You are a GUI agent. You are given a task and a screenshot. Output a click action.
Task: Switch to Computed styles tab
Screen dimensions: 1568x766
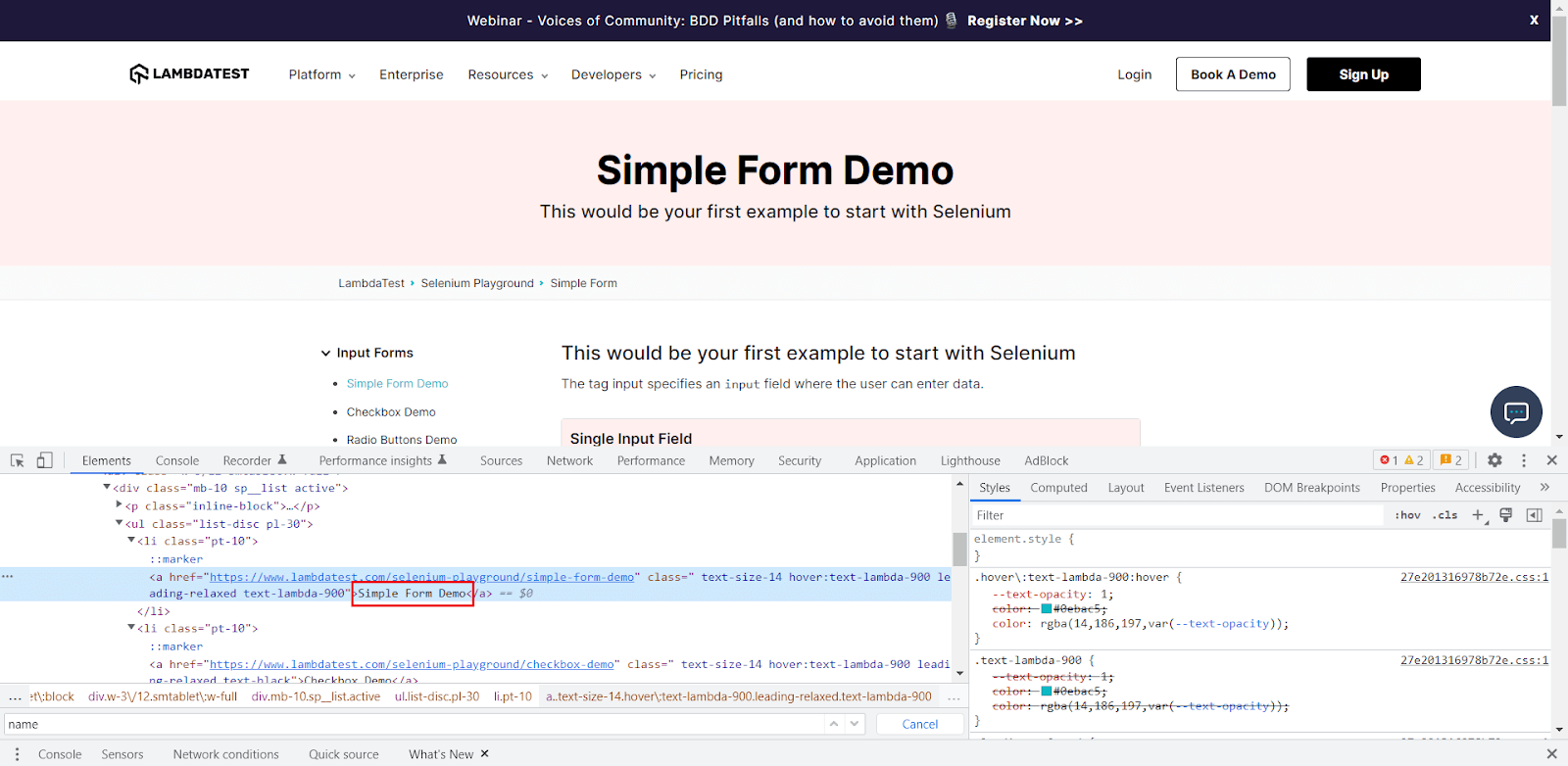click(1058, 487)
